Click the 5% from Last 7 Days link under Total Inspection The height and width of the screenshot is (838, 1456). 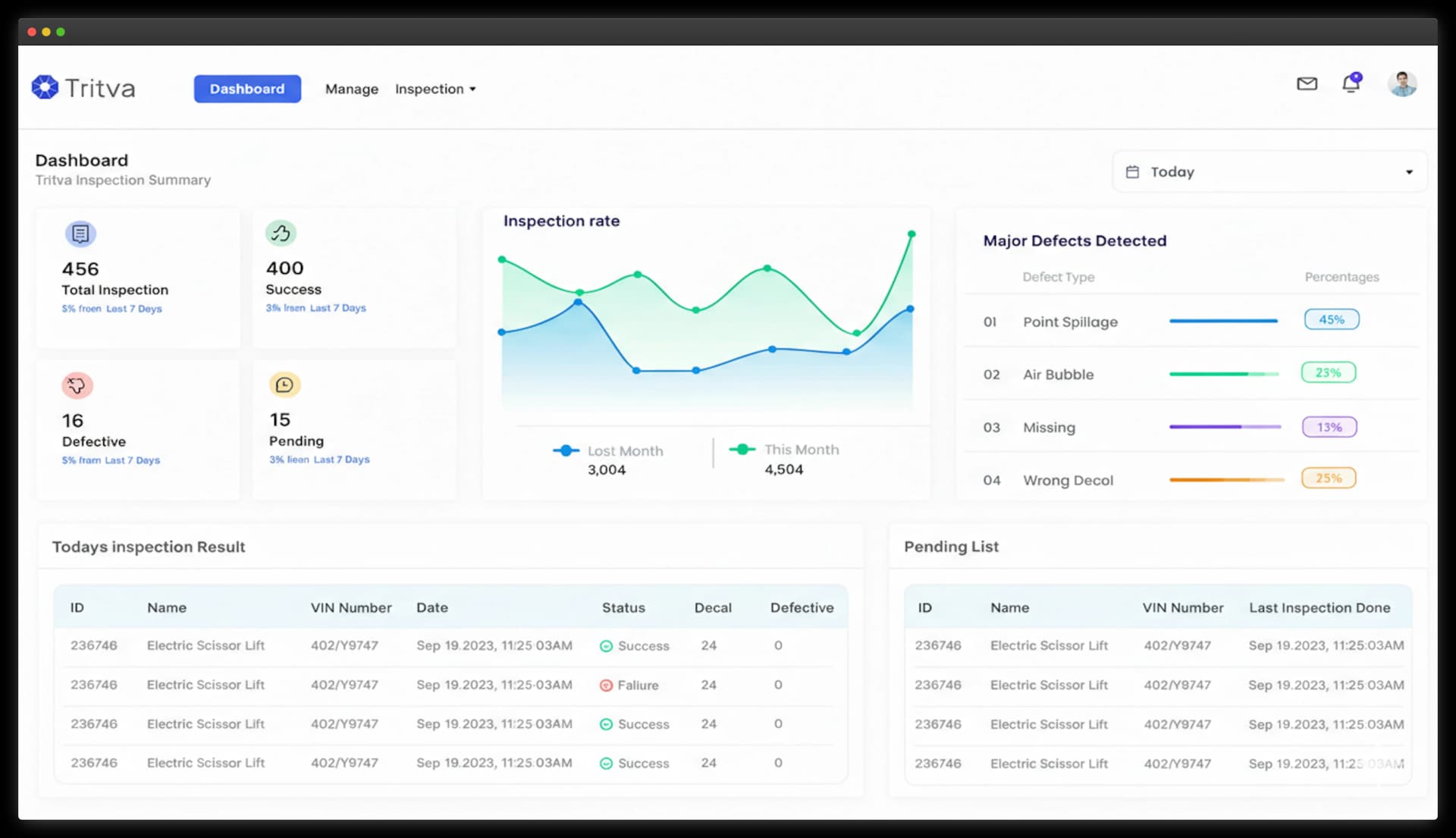111,309
